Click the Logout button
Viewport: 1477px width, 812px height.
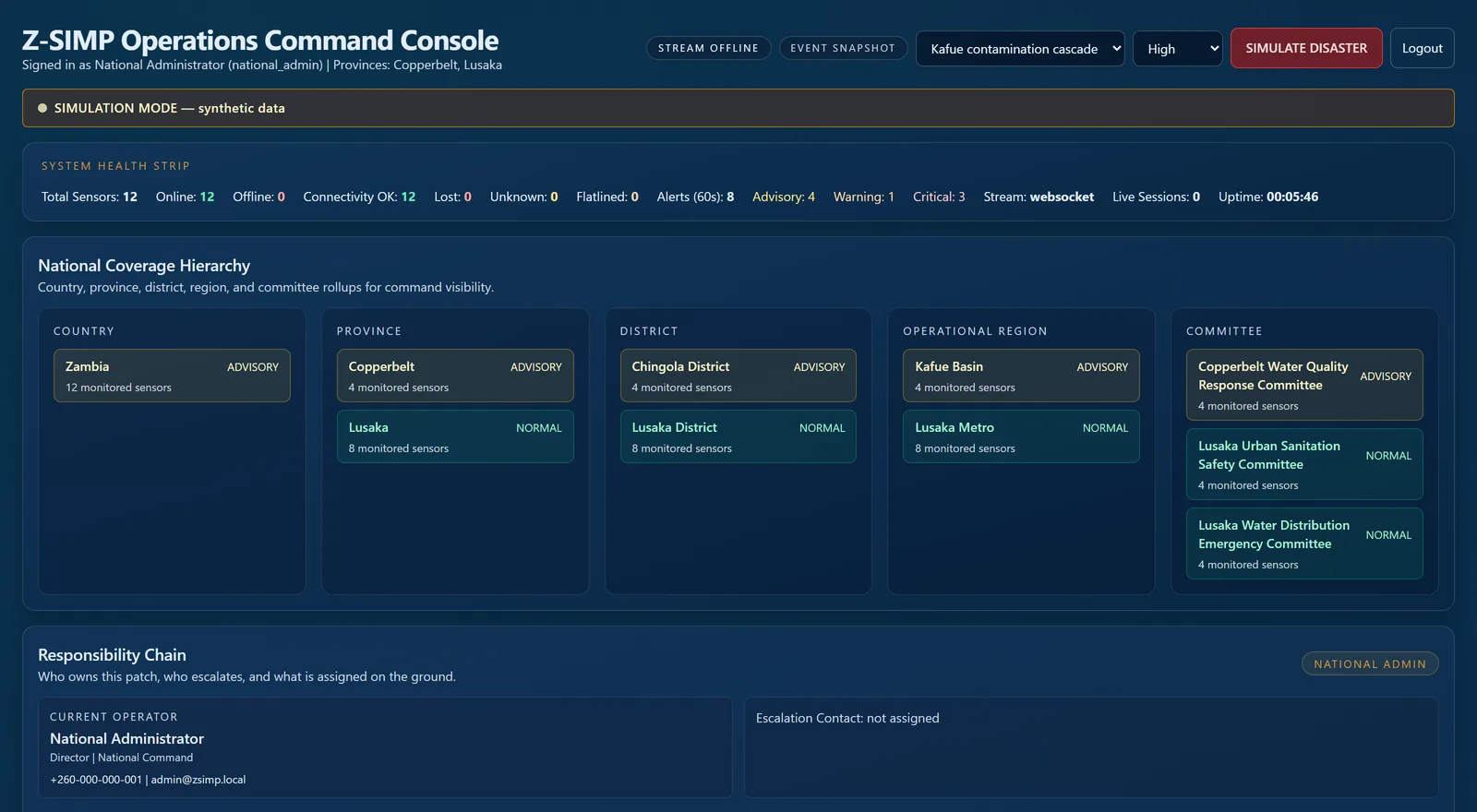click(x=1422, y=48)
